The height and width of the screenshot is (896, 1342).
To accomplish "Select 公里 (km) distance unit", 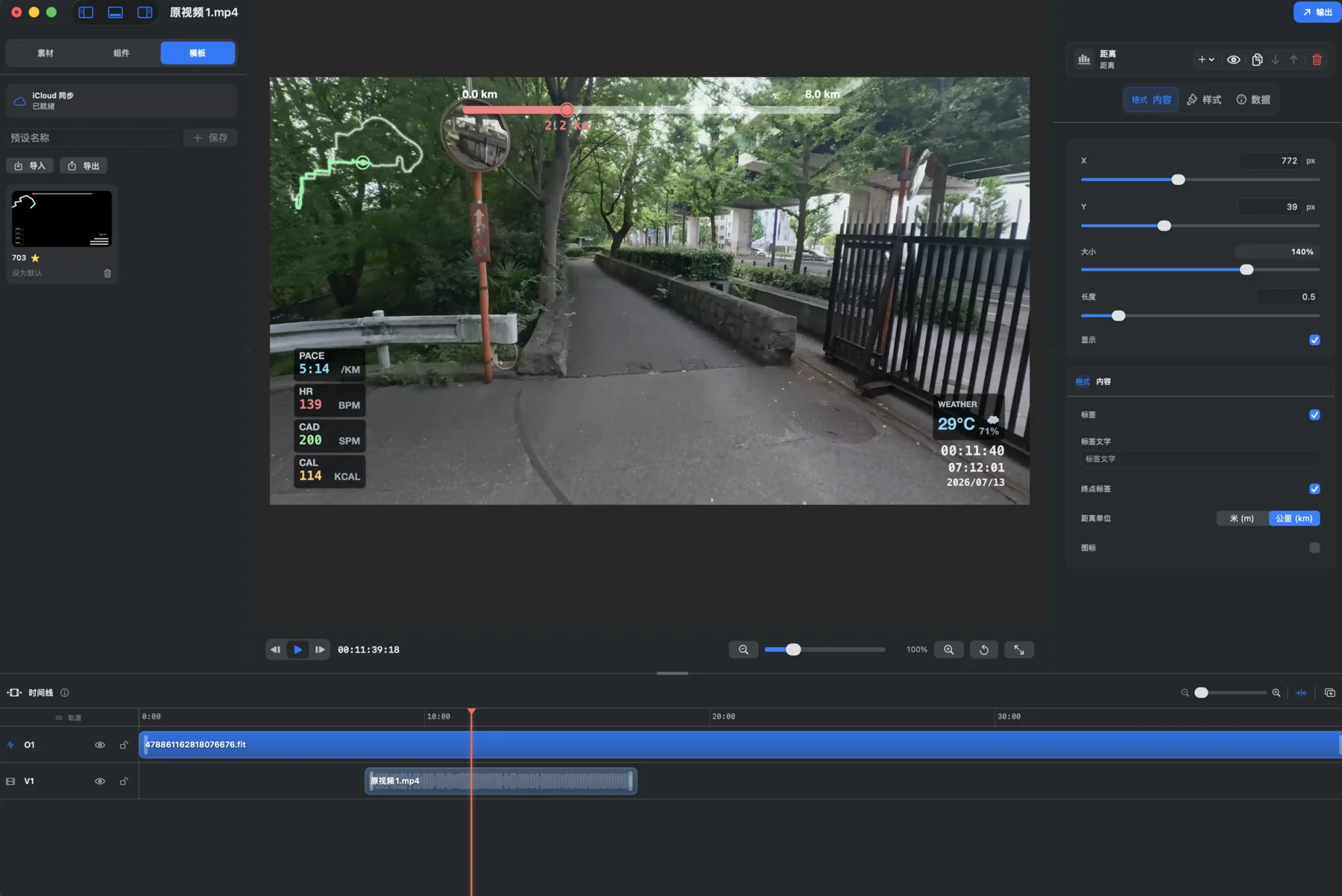I will pyautogui.click(x=1294, y=519).
